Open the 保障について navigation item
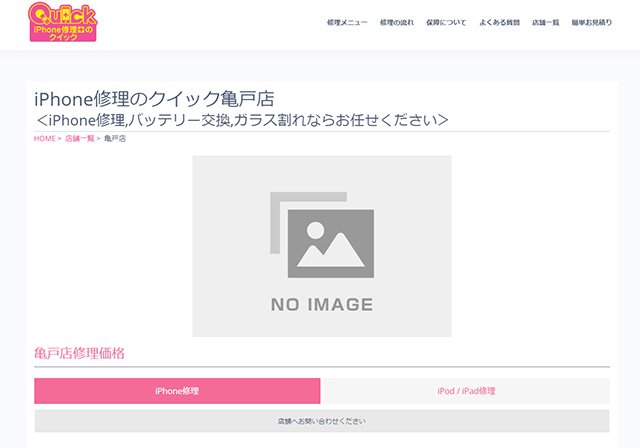The width and height of the screenshot is (640, 448). click(446, 23)
